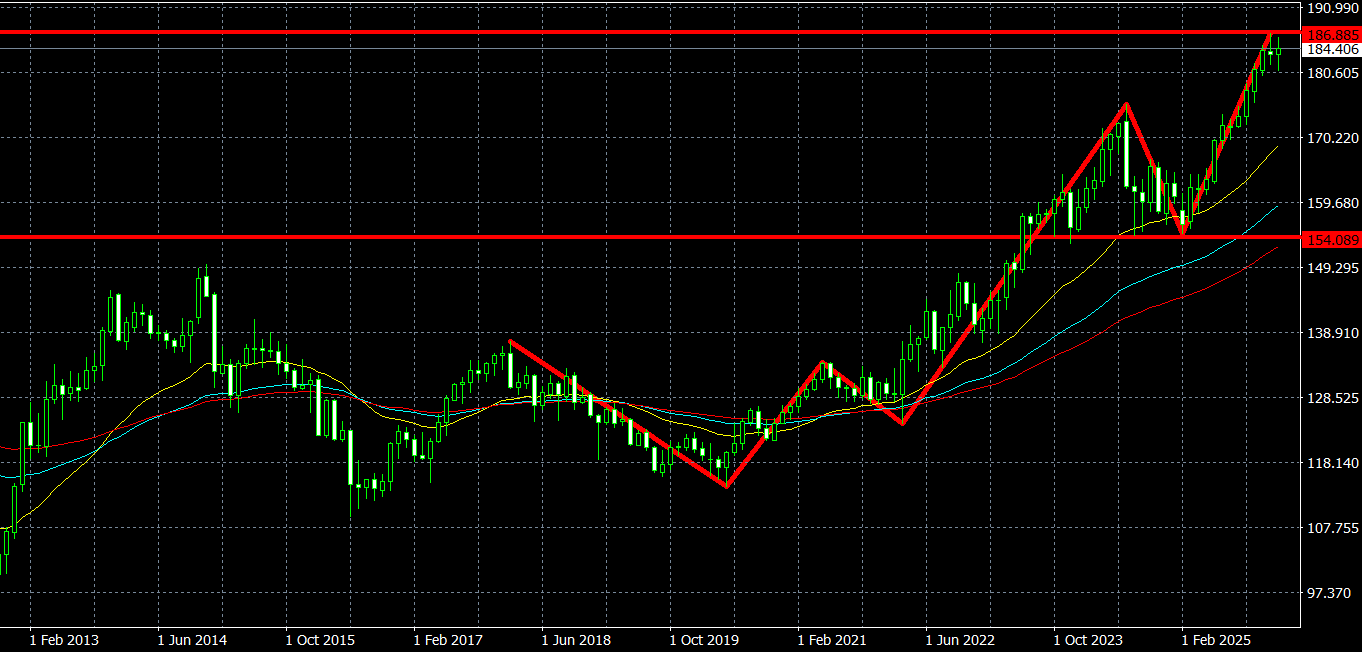Select the red trendline falling from the 2024 peak

(x=1154, y=169)
